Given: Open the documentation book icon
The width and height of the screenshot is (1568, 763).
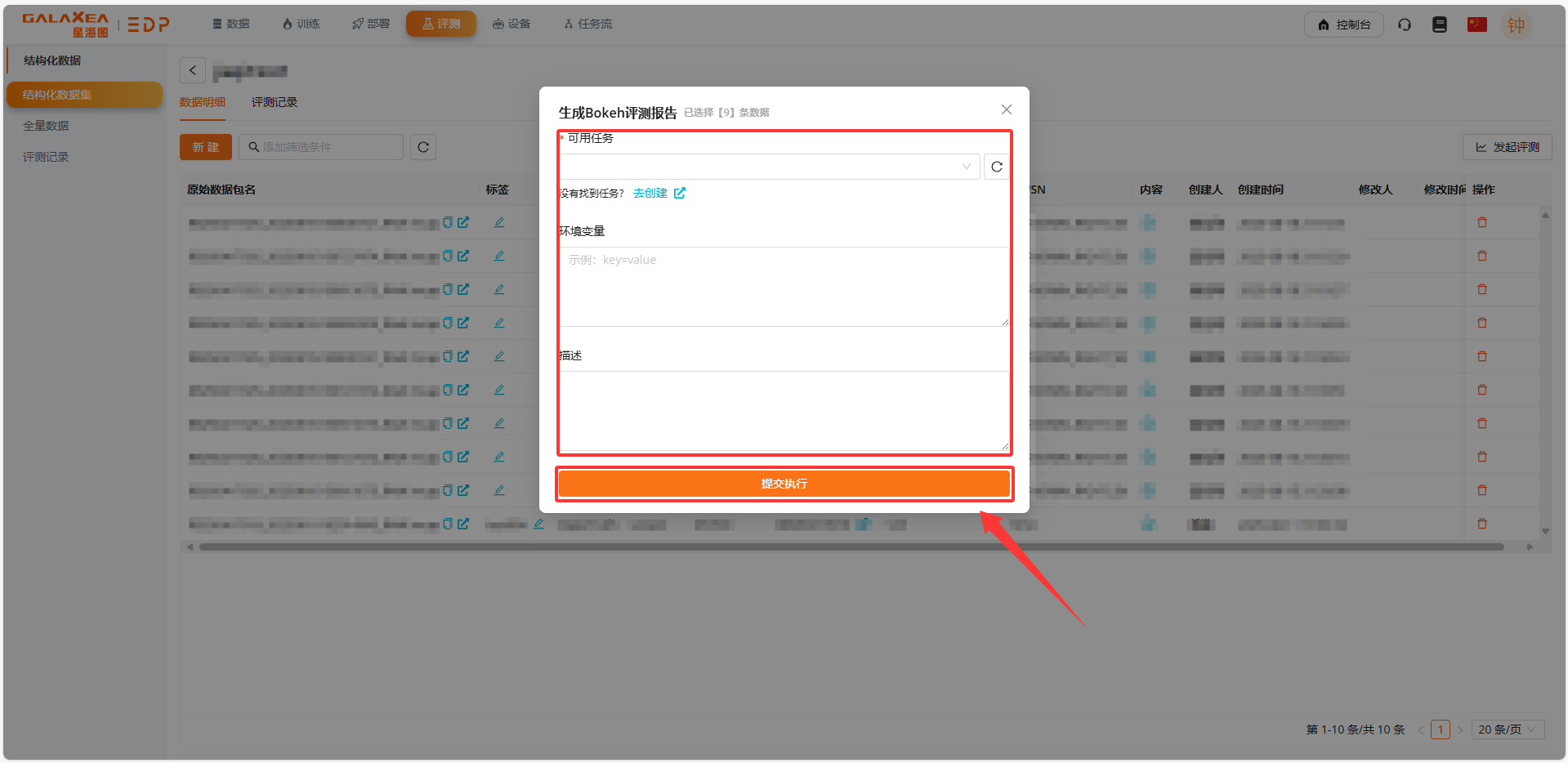Looking at the screenshot, I should coord(1439,25).
